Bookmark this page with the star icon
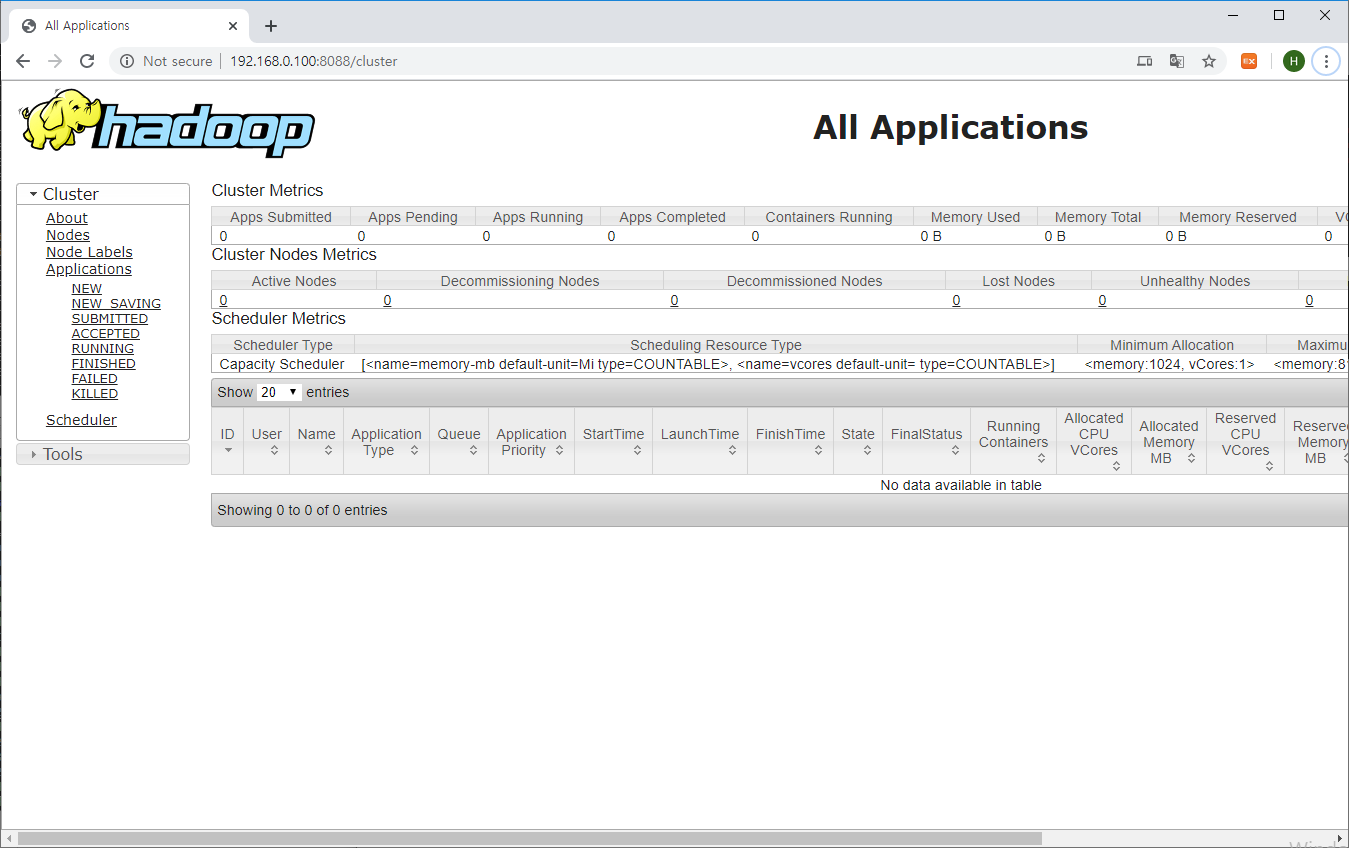The width and height of the screenshot is (1349, 848). click(1209, 61)
